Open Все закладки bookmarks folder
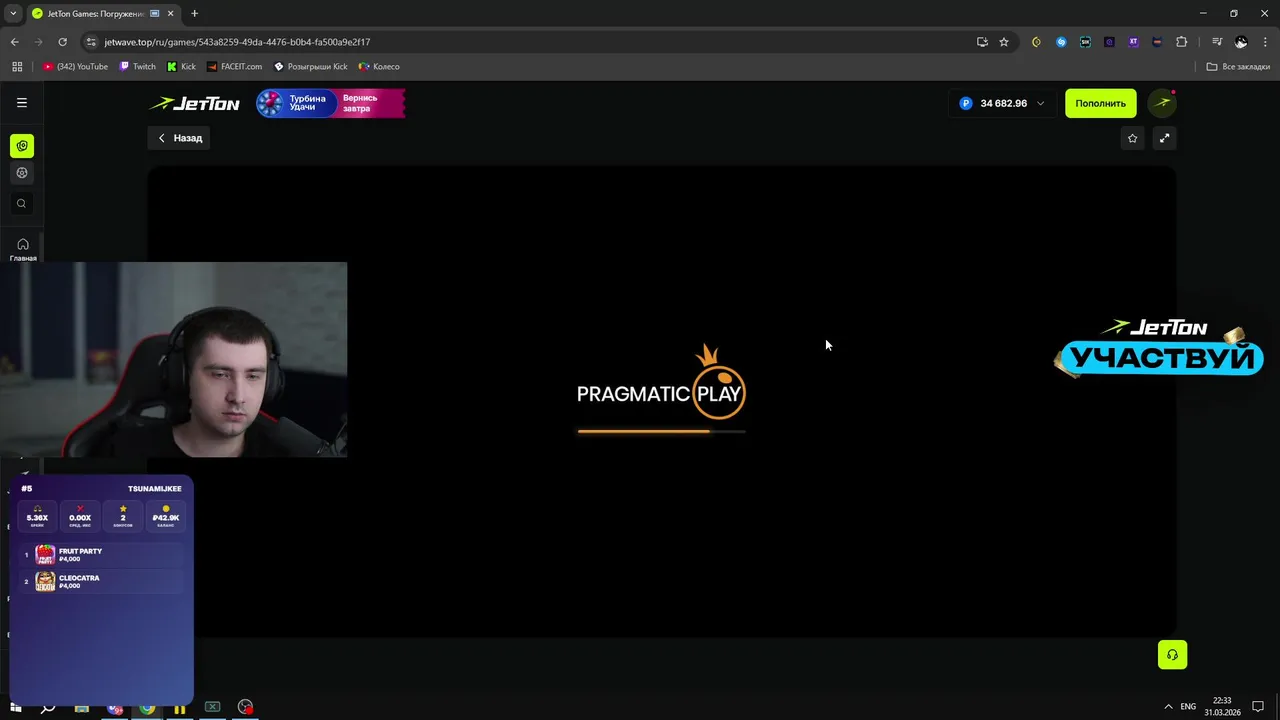1280x720 pixels. [x=1238, y=67]
